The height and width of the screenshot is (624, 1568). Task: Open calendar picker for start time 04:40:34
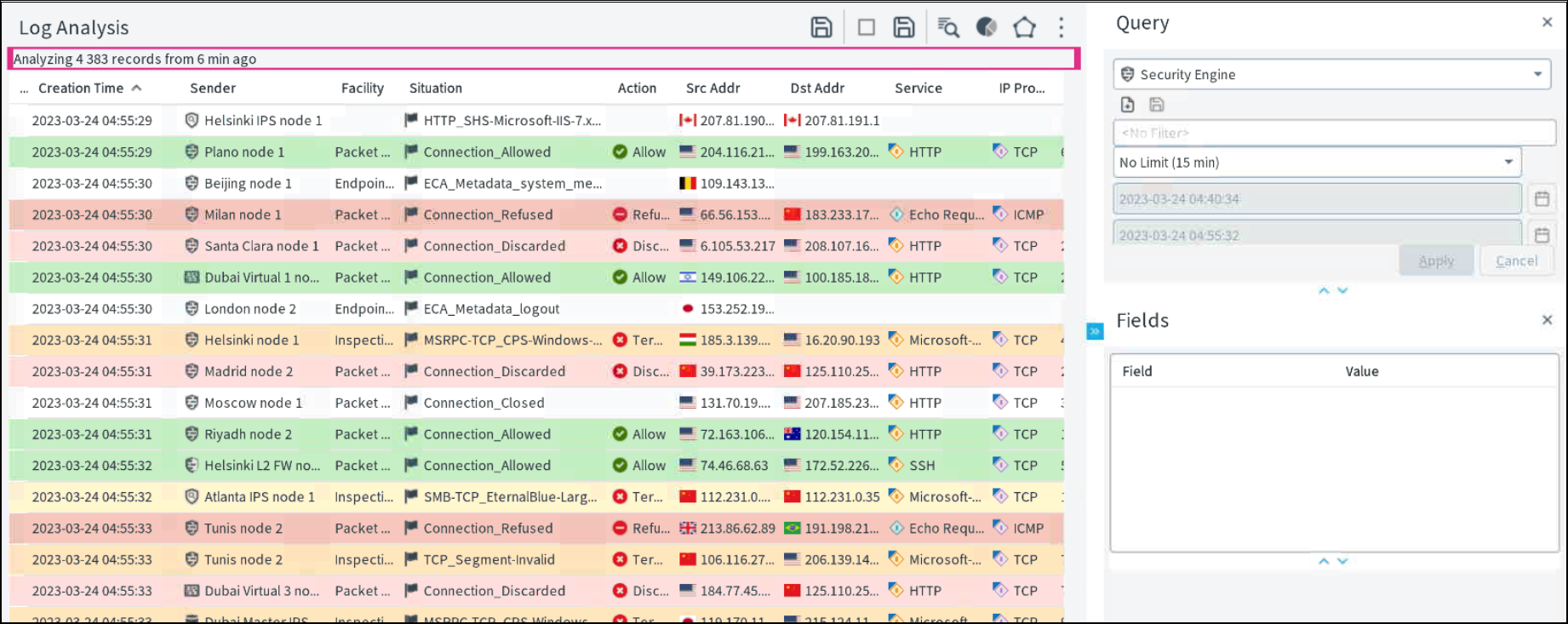click(1542, 199)
